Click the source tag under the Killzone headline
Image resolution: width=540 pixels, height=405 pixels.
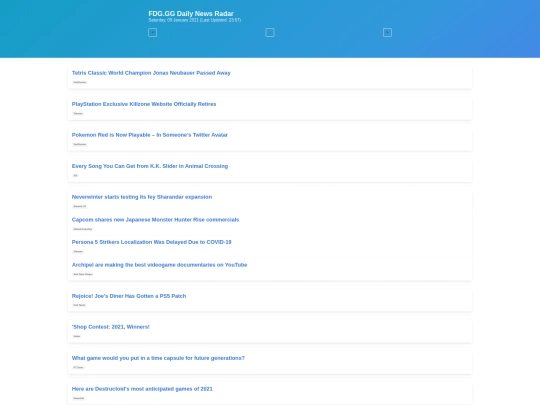(78, 113)
